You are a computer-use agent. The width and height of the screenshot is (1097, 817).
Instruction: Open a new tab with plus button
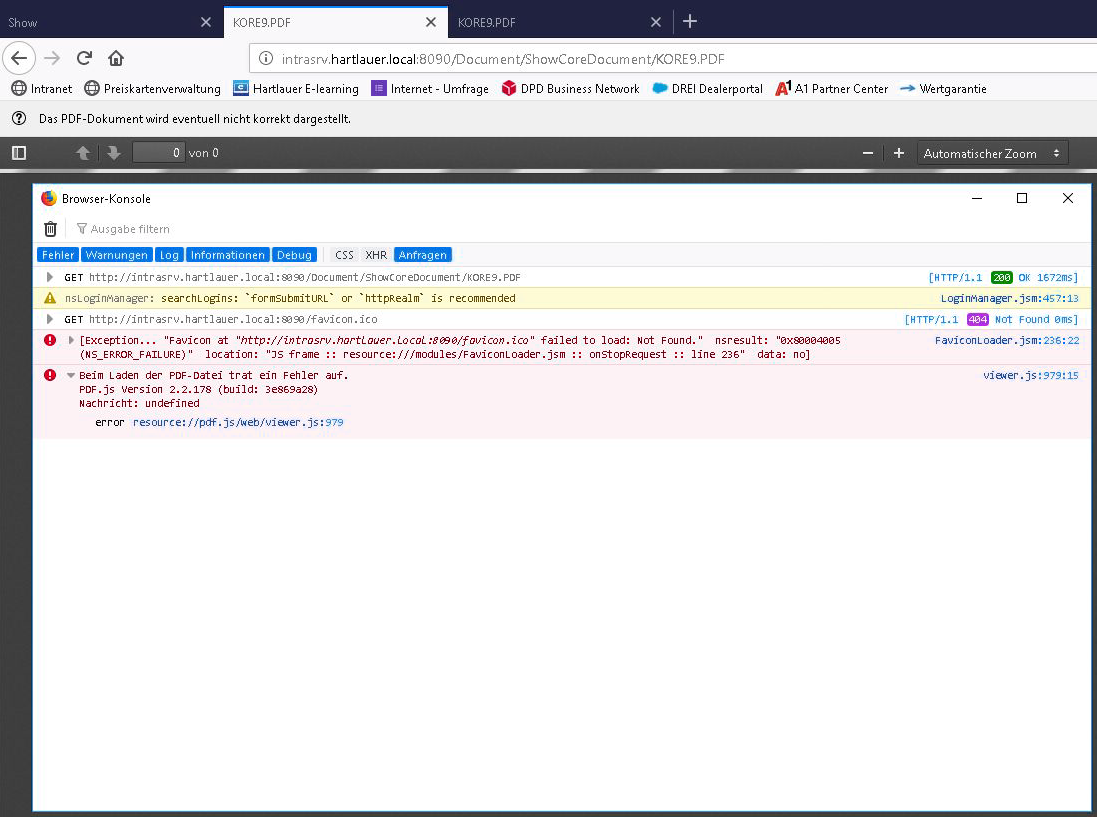pyautogui.click(x=690, y=22)
